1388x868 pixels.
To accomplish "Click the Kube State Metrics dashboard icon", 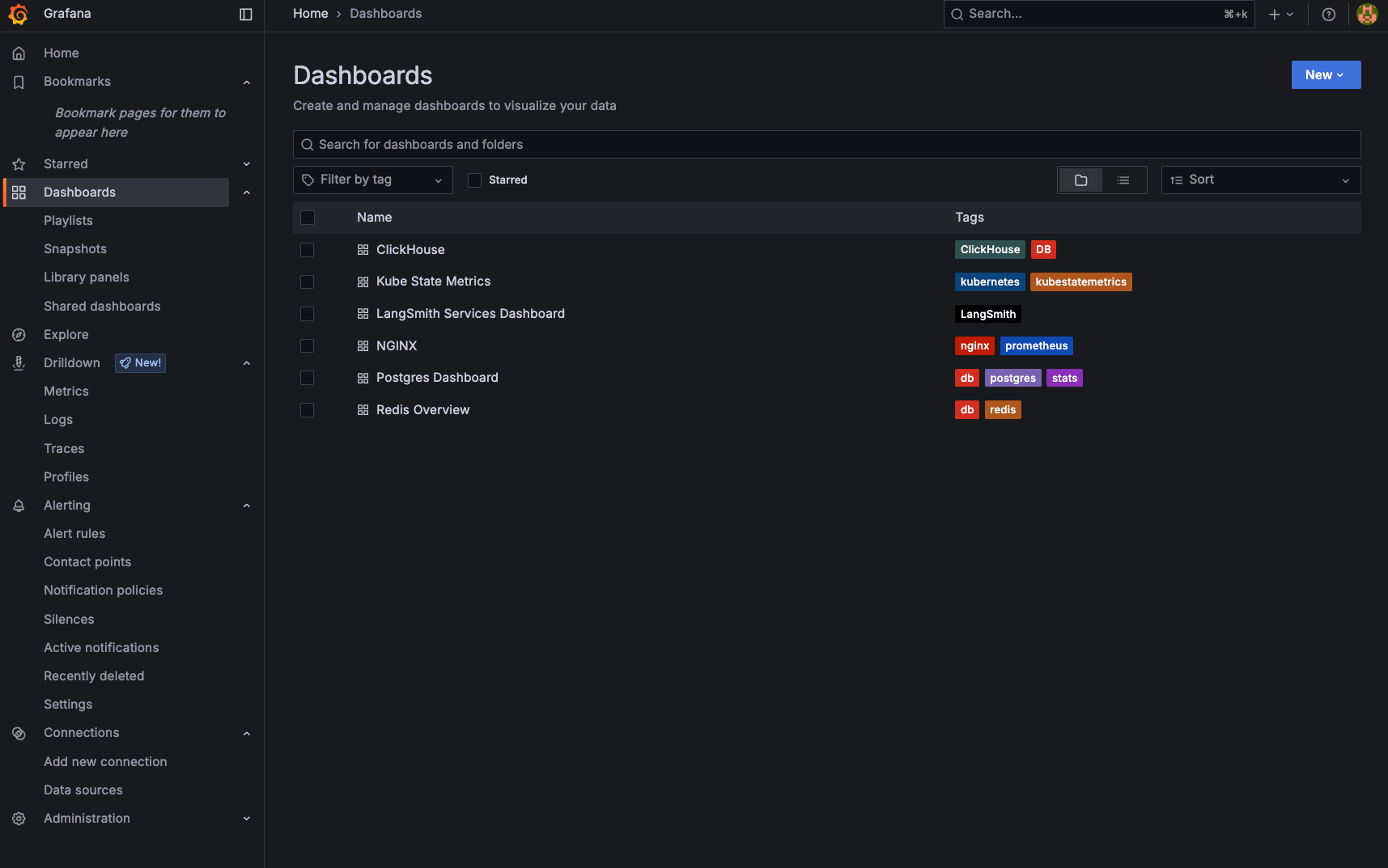I will 363,282.
